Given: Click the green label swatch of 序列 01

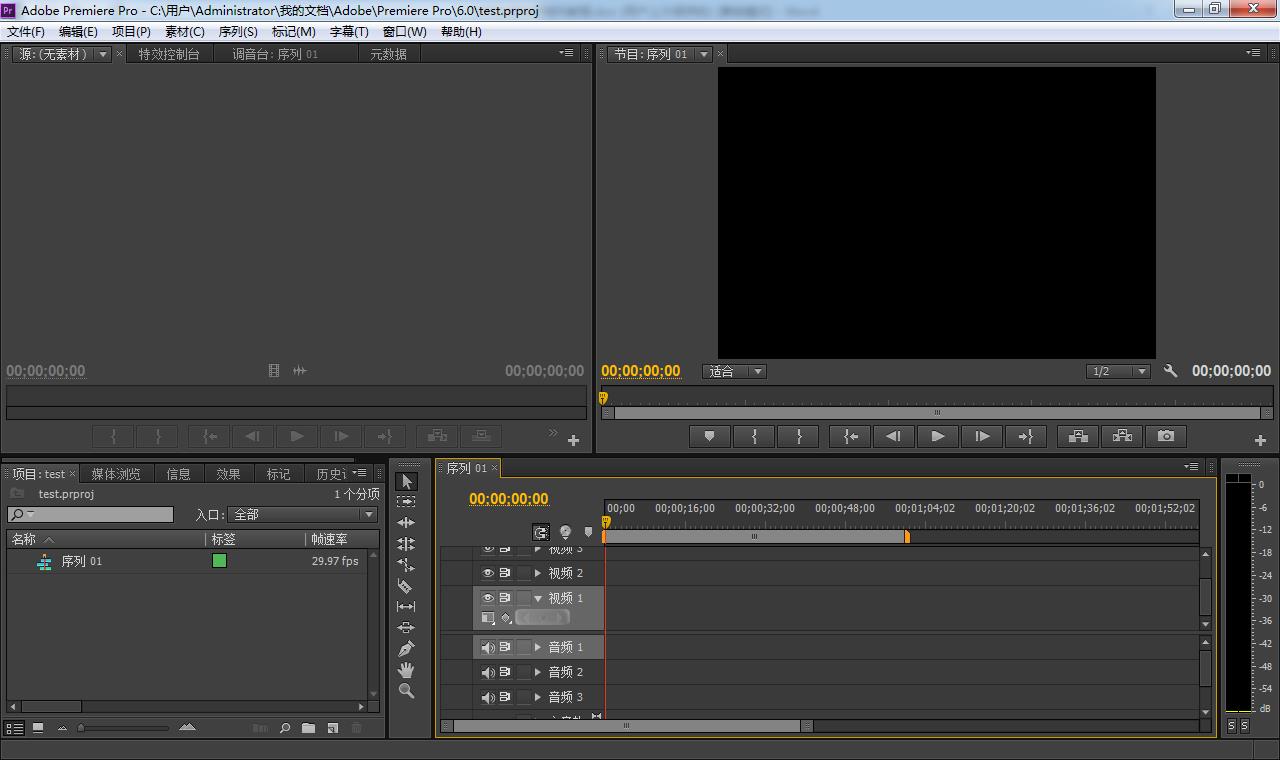Looking at the screenshot, I should click(219, 561).
